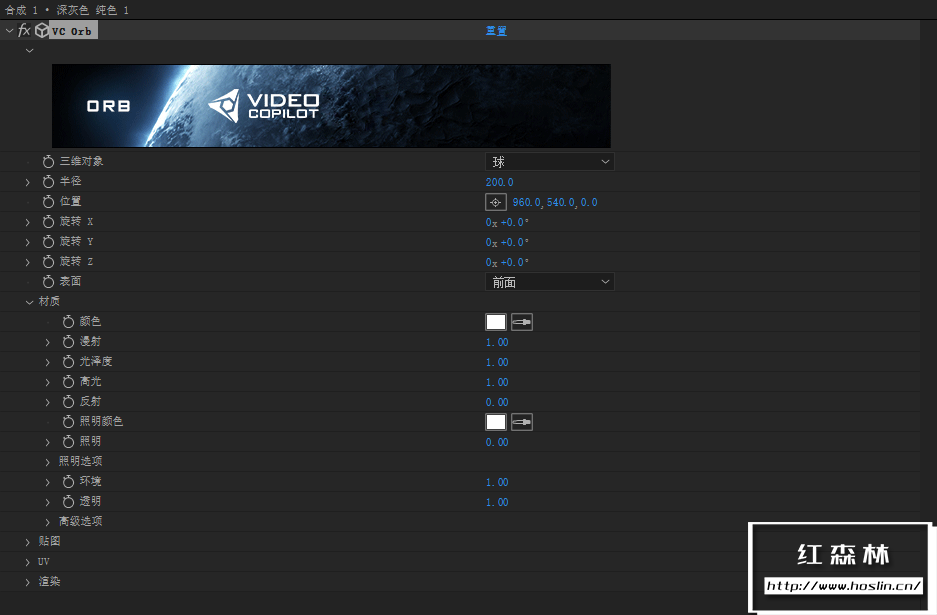Viewport: 937px width, 615px height.
Task: Expand the 光泽度 property
Action: click(47, 362)
